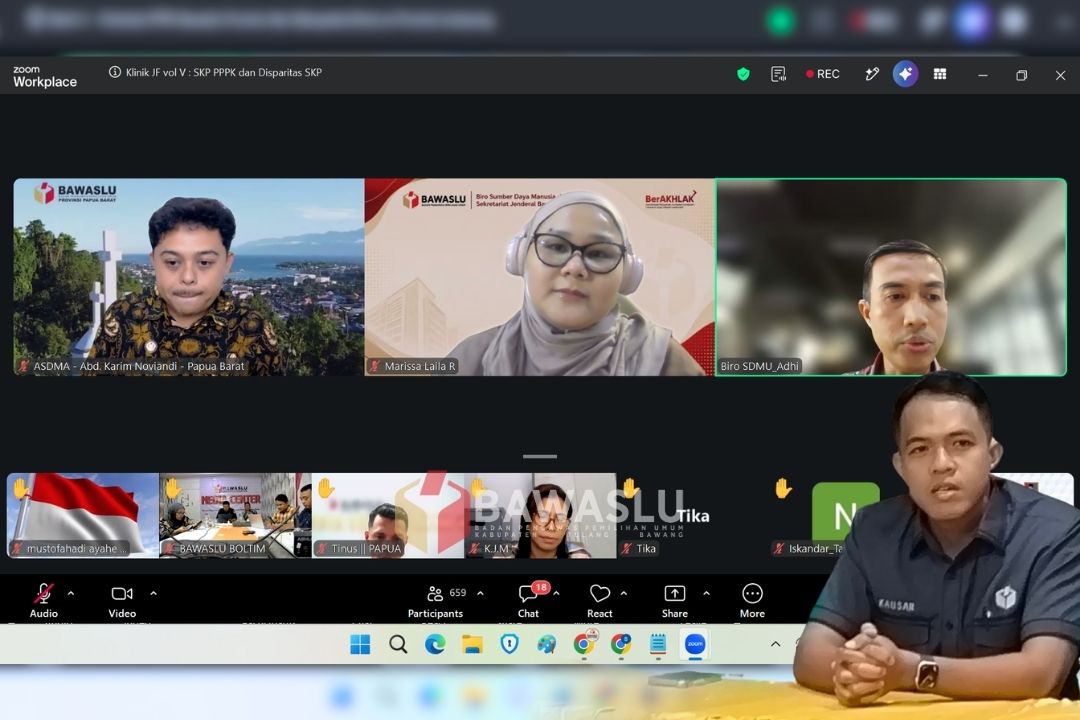Expand the caret next to Participants

pyautogui.click(x=480, y=593)
